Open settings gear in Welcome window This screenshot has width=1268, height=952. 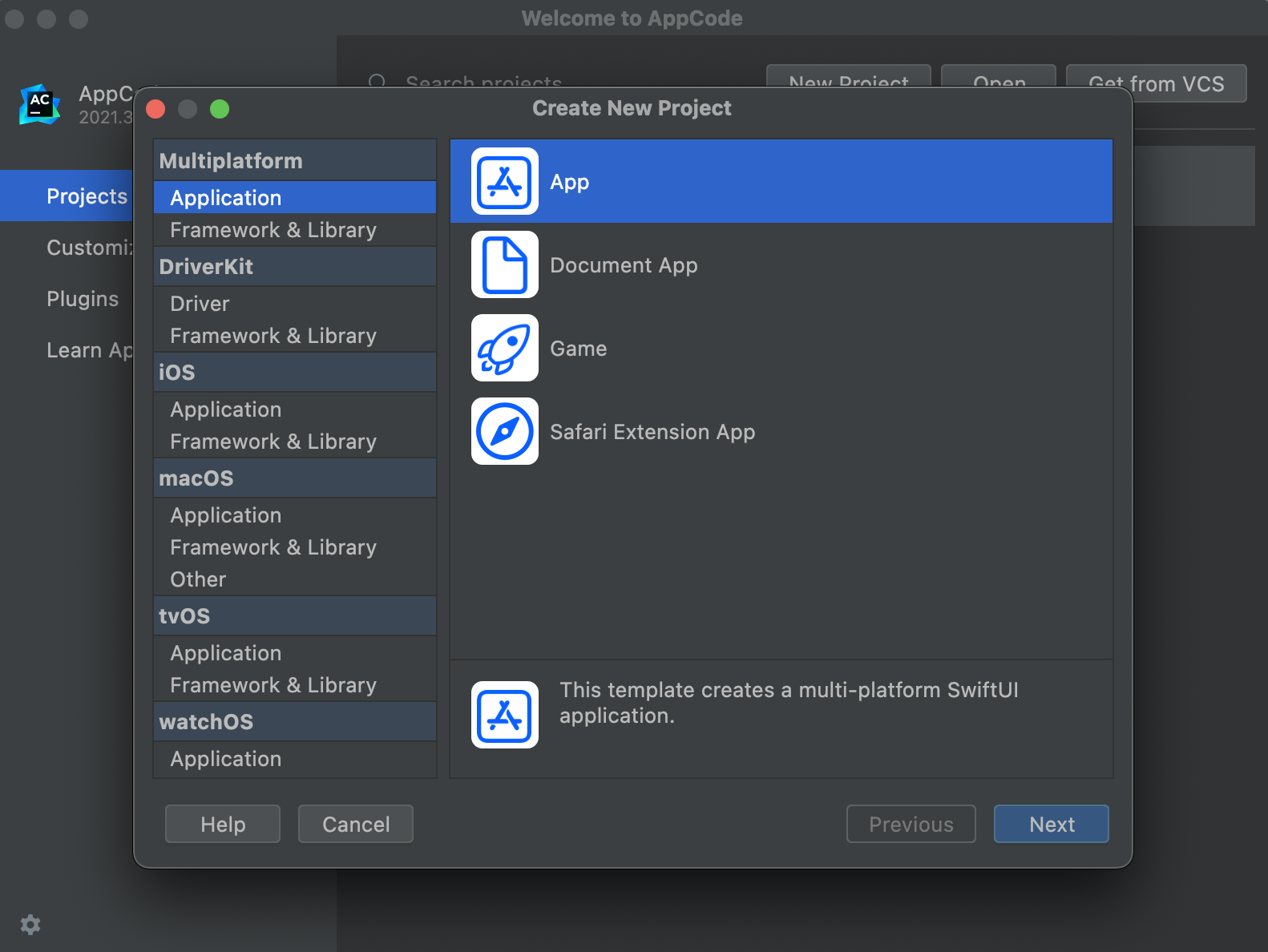(x=30, y=925)
